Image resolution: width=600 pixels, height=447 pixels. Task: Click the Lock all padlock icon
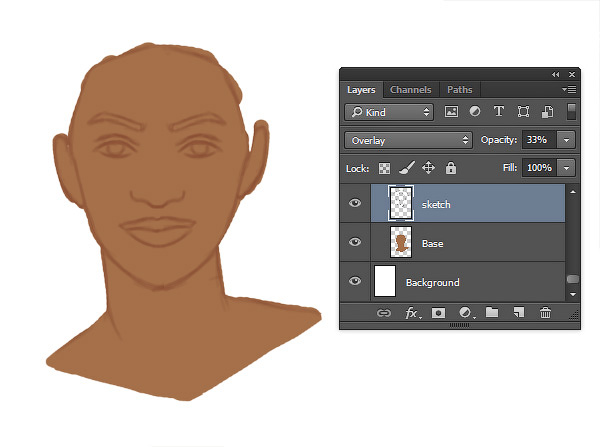point(451,168)
